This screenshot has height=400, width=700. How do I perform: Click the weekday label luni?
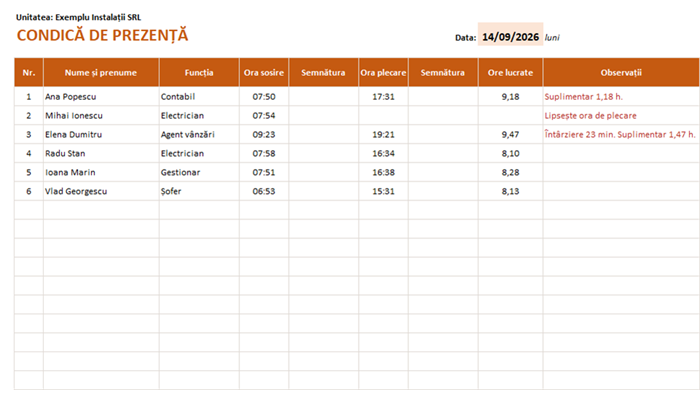552,38
